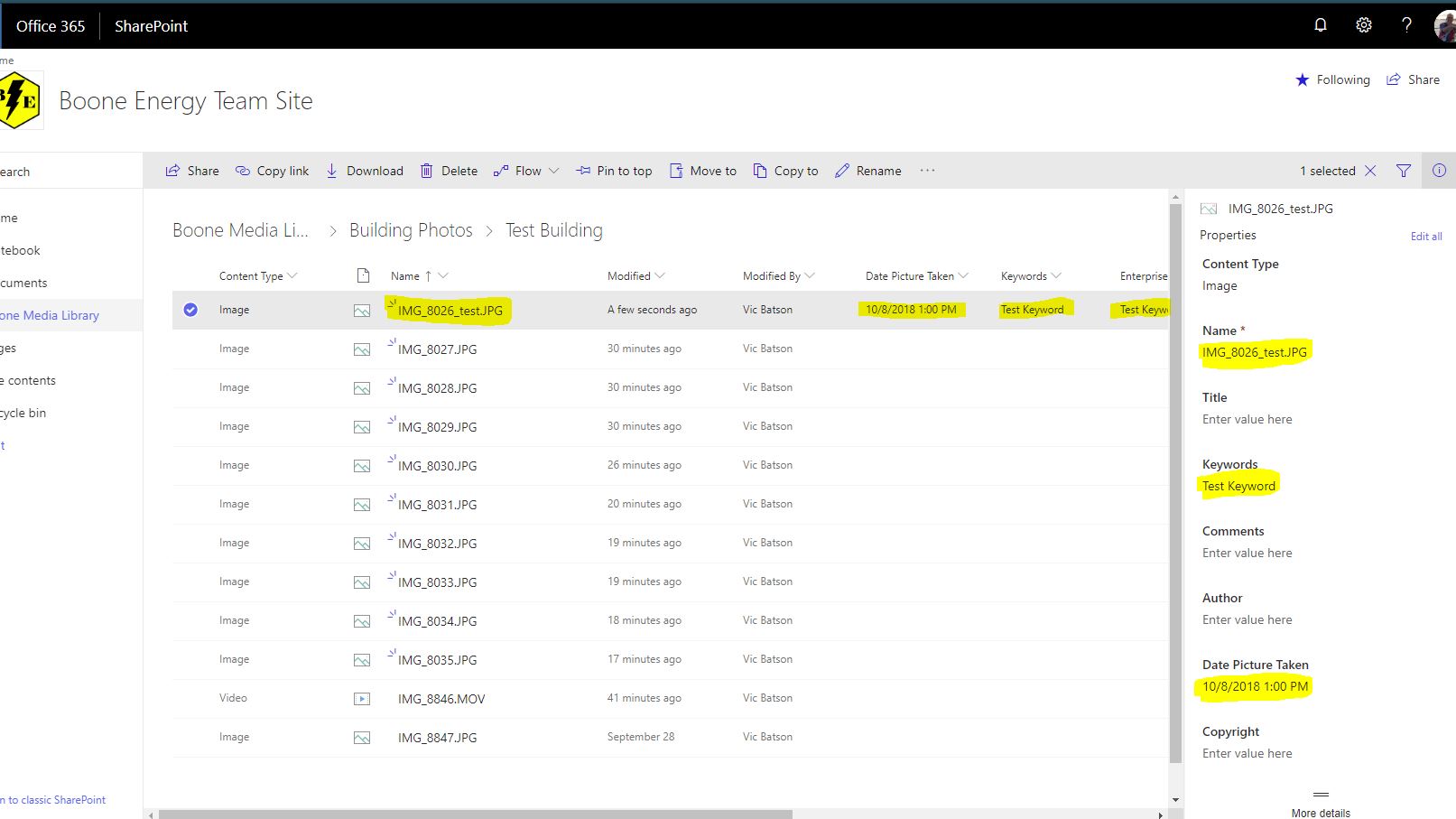Image resolution: width=1456 pixels, height=819 pixels.
Task: Open the notifications bell icon
Action: point(1321,25)
